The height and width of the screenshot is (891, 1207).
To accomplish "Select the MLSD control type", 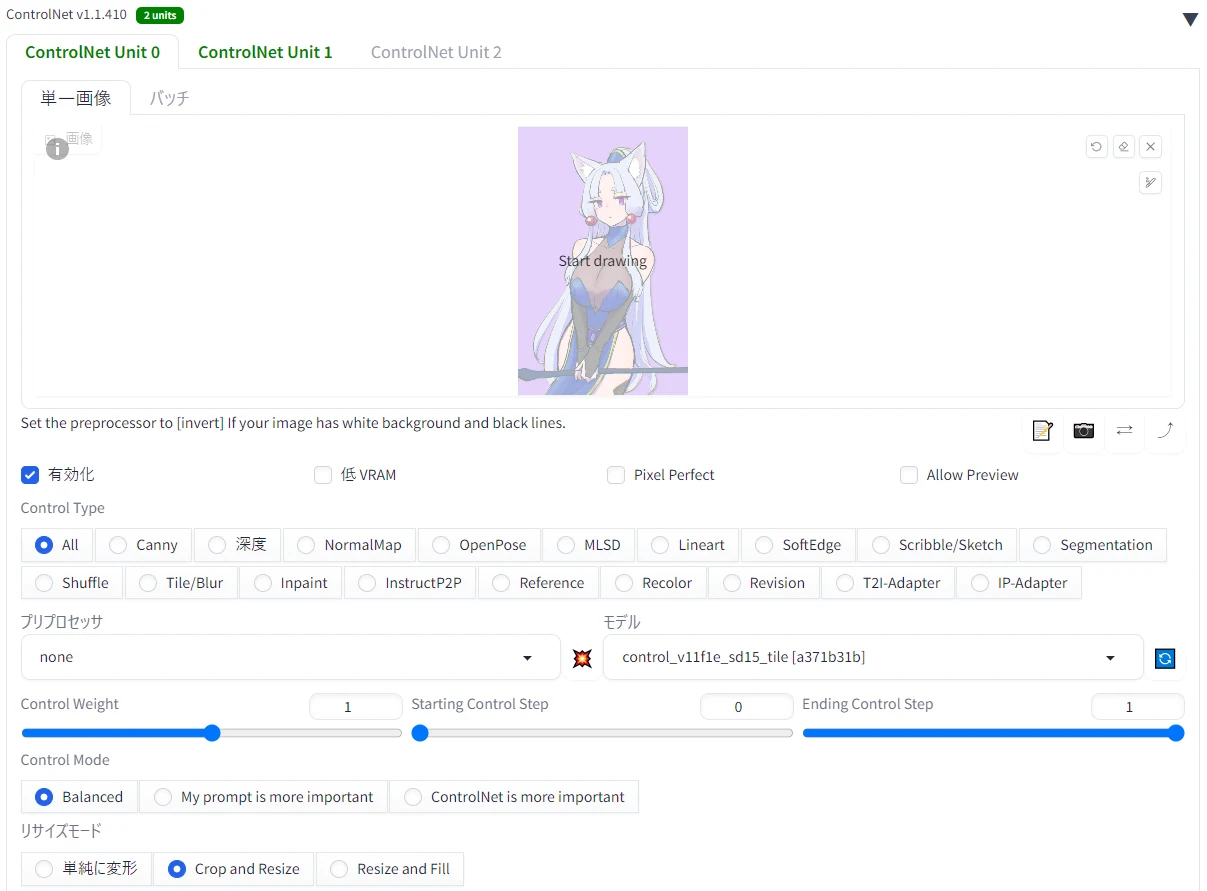I will [589, 545].
